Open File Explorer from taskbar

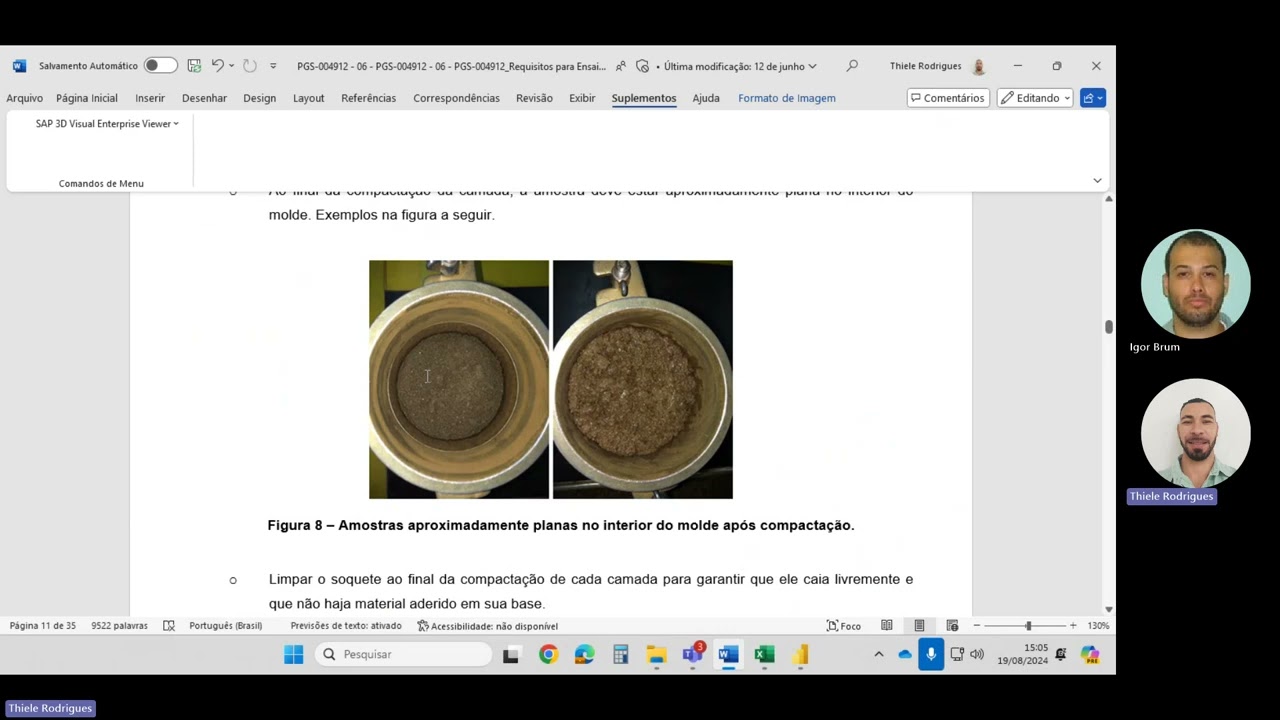pyautogui.click(x=656, y=655)
